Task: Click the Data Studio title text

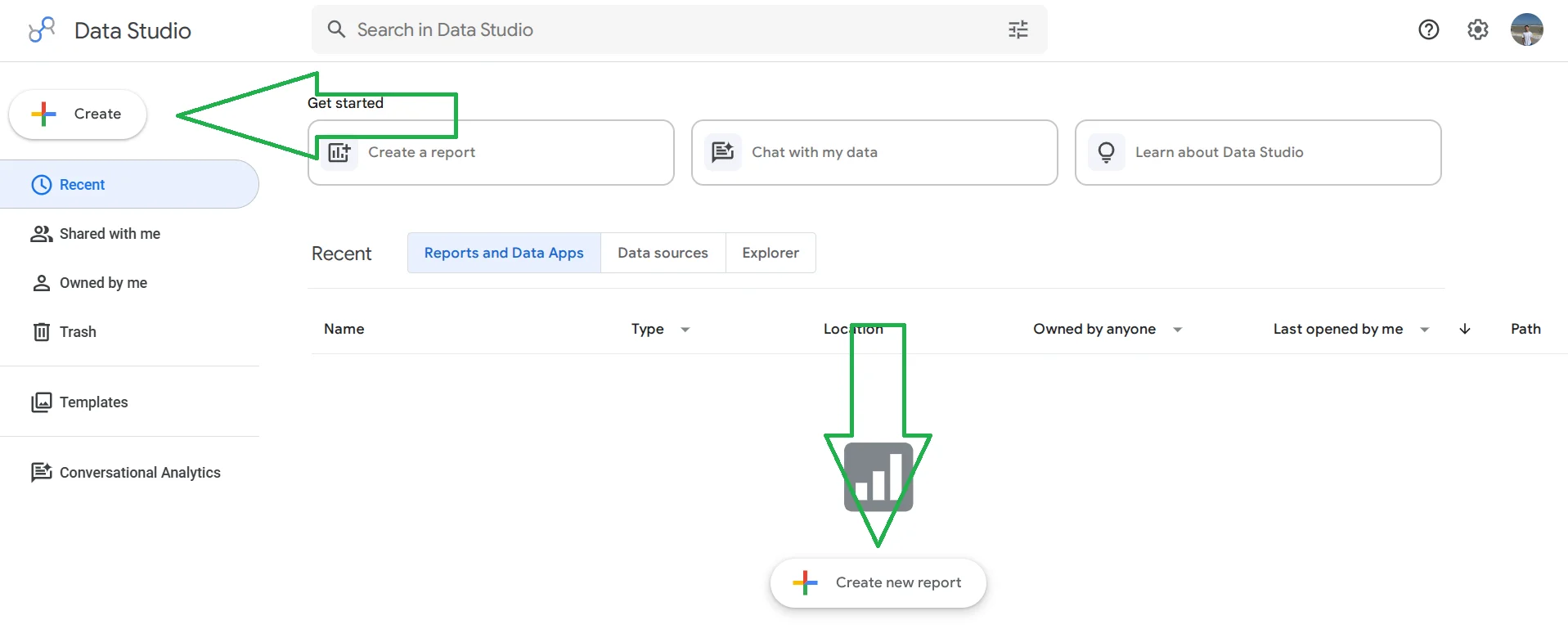Action: click(133, 31)
